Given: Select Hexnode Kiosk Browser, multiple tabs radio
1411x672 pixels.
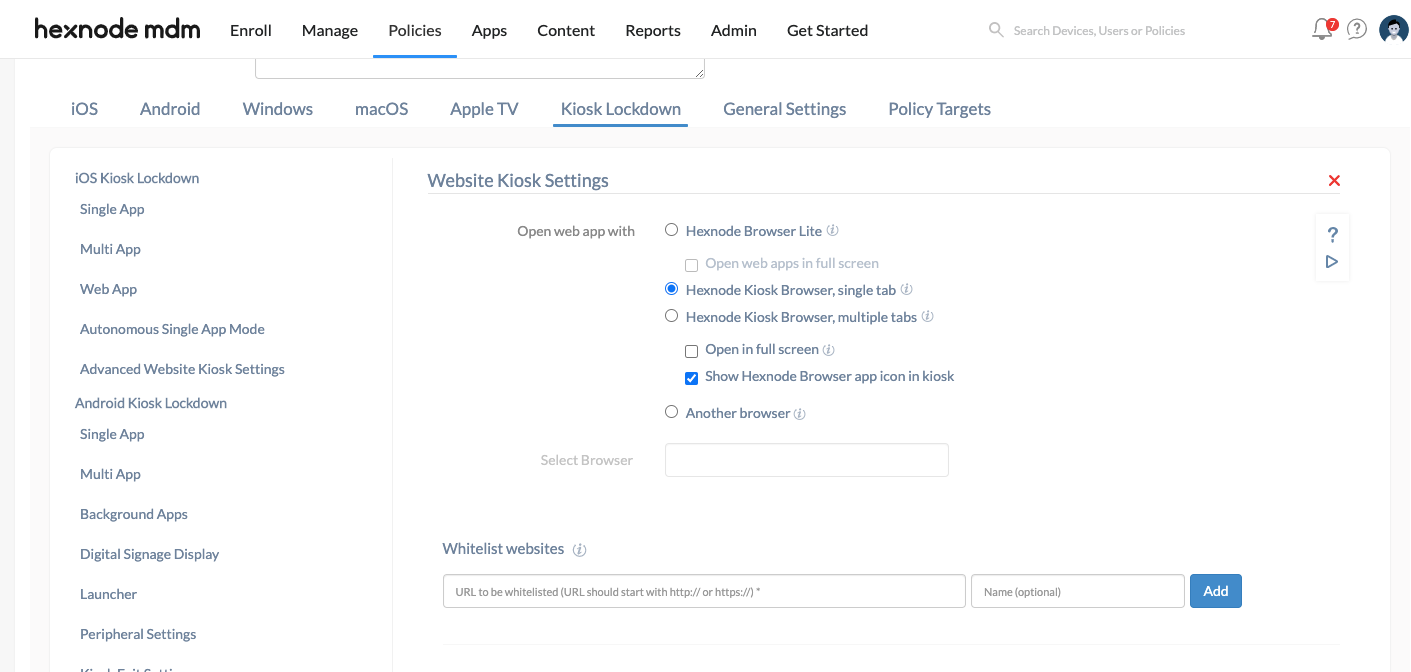Looking at the screenshot, I should tap(672, 316).
